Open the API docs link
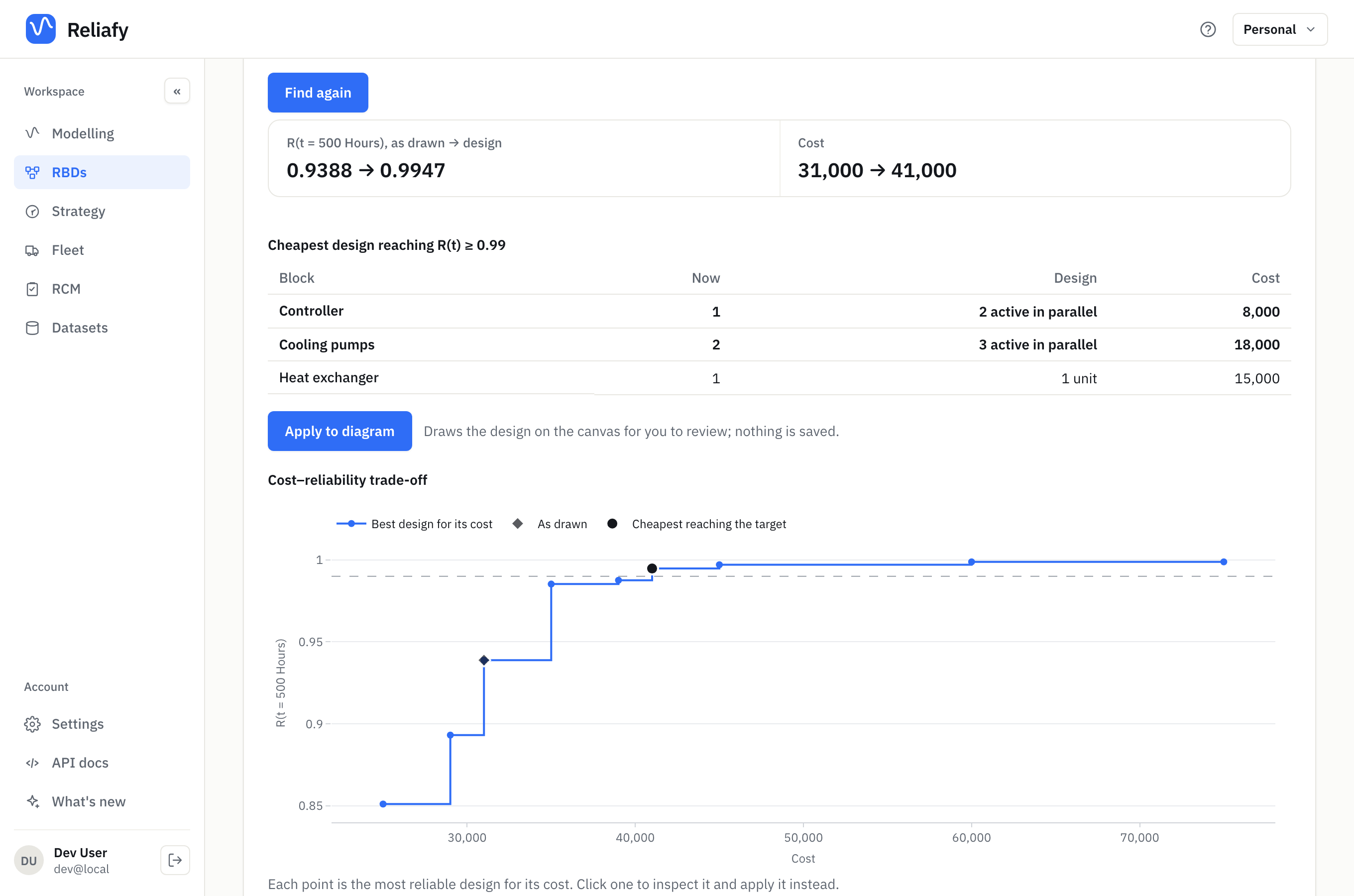 [x=102, y=763]
